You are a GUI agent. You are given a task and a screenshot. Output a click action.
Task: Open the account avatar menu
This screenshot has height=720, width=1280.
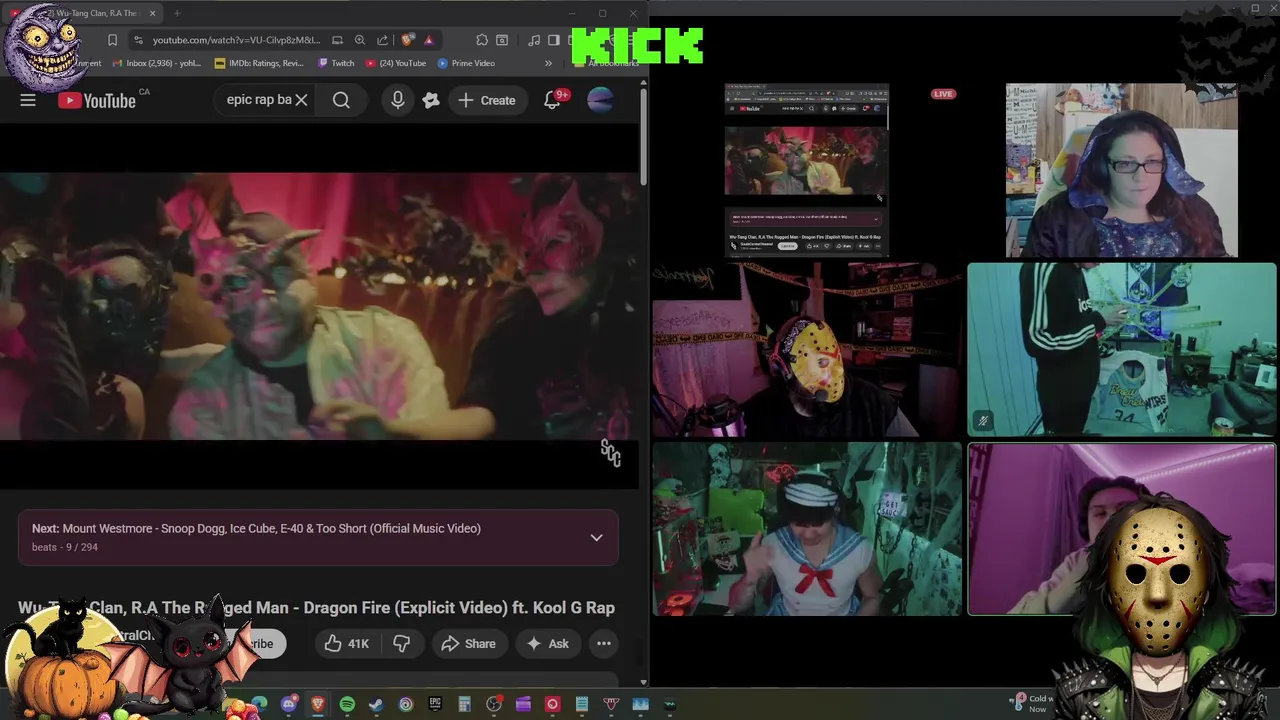(600, 100)
